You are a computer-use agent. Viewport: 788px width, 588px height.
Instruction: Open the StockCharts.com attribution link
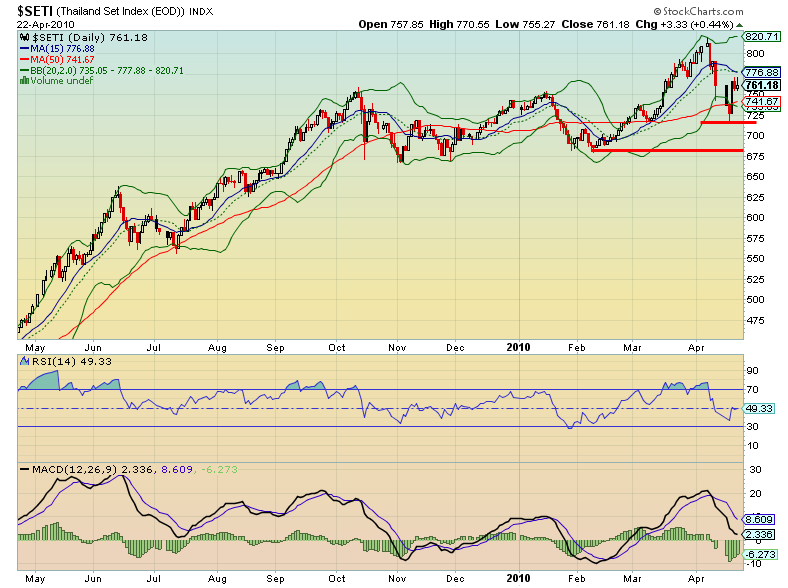(x=699, y=11)
